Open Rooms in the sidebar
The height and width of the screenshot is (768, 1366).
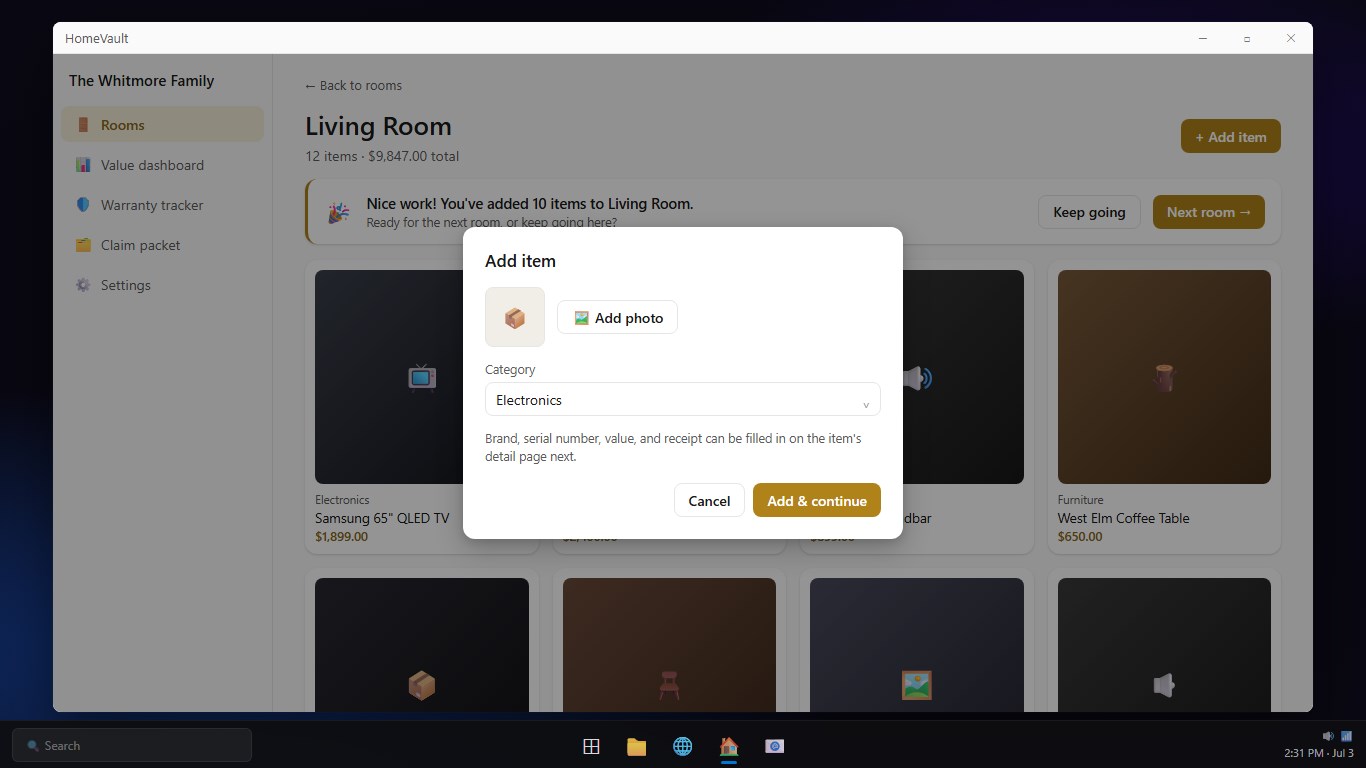tap(162, 124)
